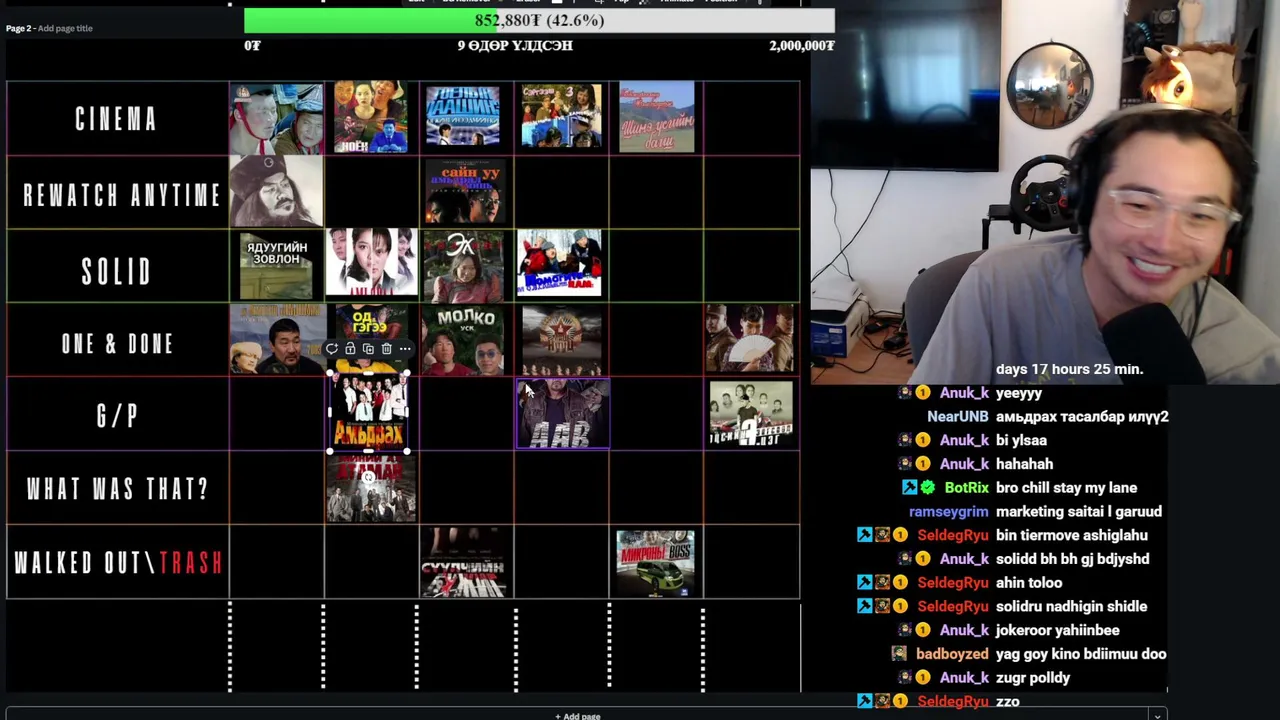Select the Сайн уу poster in Rewatch row
This screenshot has width=1280, height=720.
pos(464,192)
